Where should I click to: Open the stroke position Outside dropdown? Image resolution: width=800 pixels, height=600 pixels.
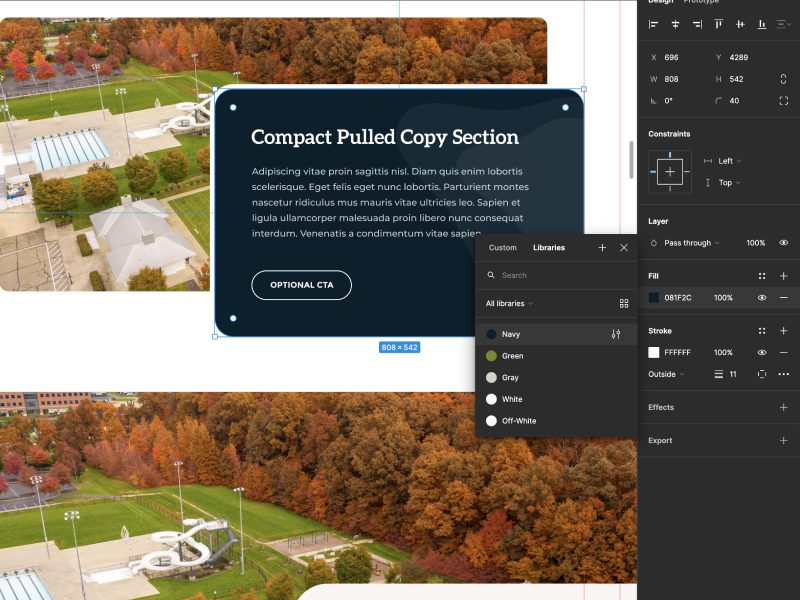tap(666, 374)
